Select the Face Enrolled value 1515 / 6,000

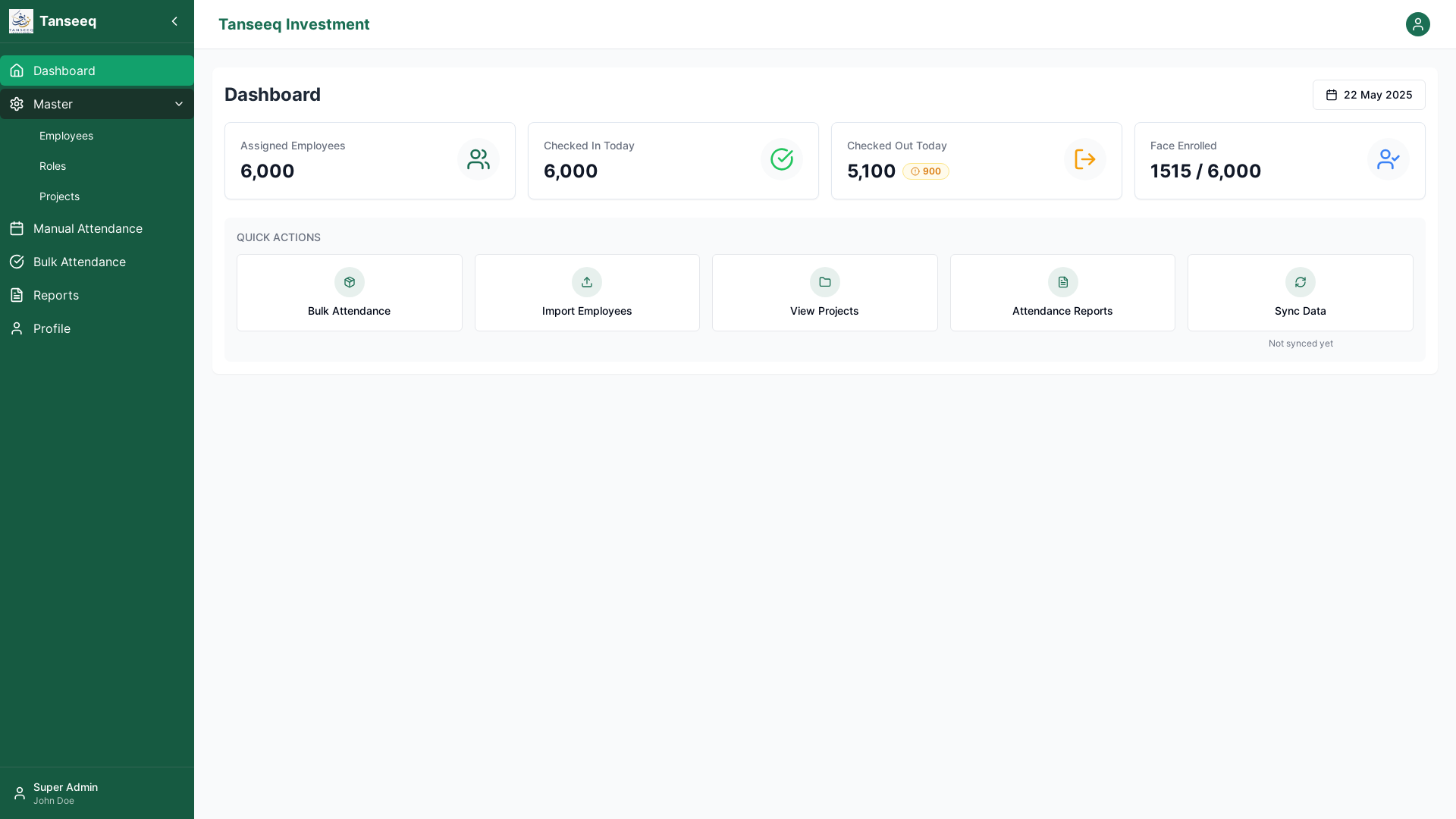pyautogui.click(x=1206, y=171)
